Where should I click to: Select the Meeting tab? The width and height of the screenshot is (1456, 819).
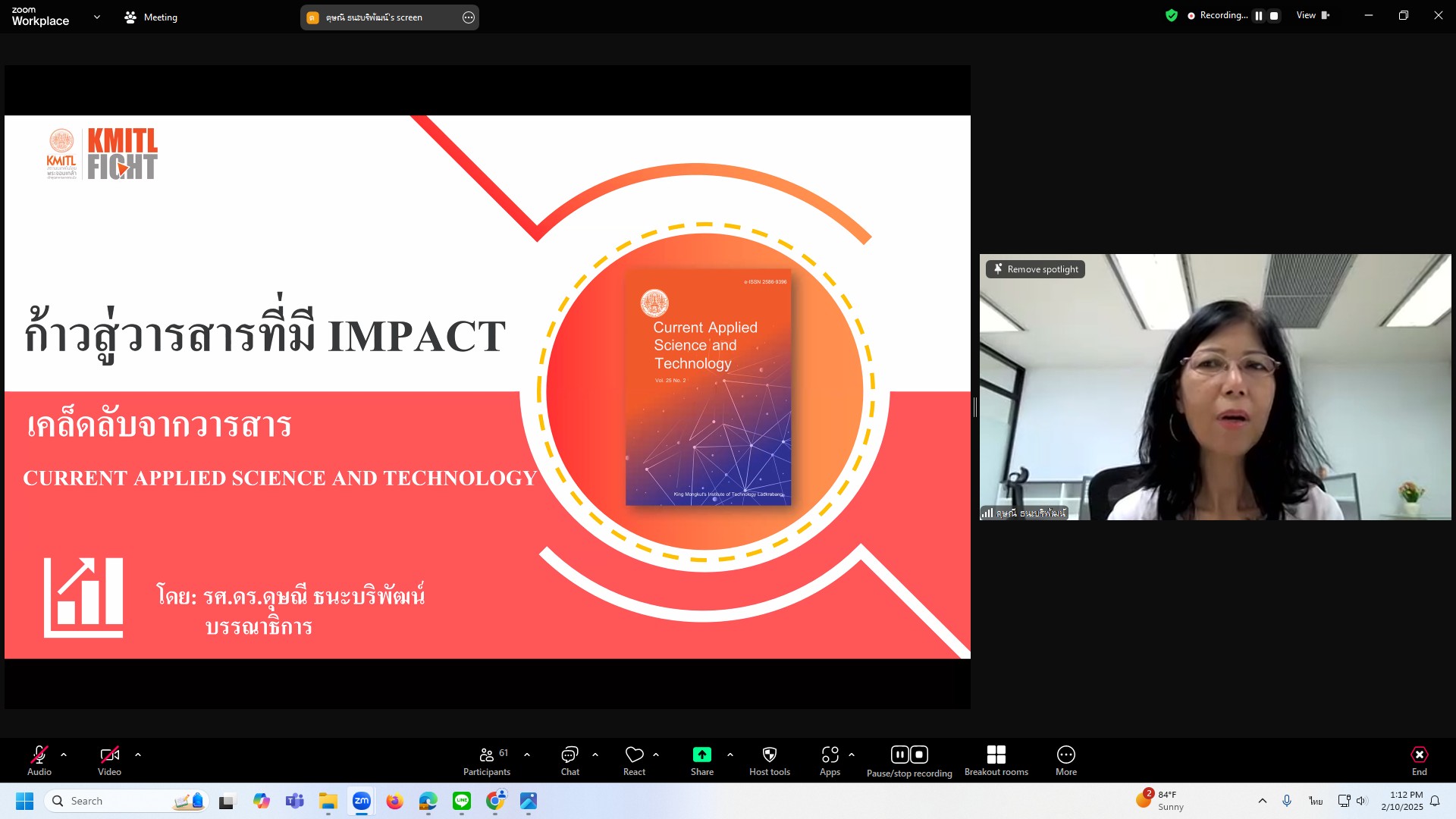(151, 17)
